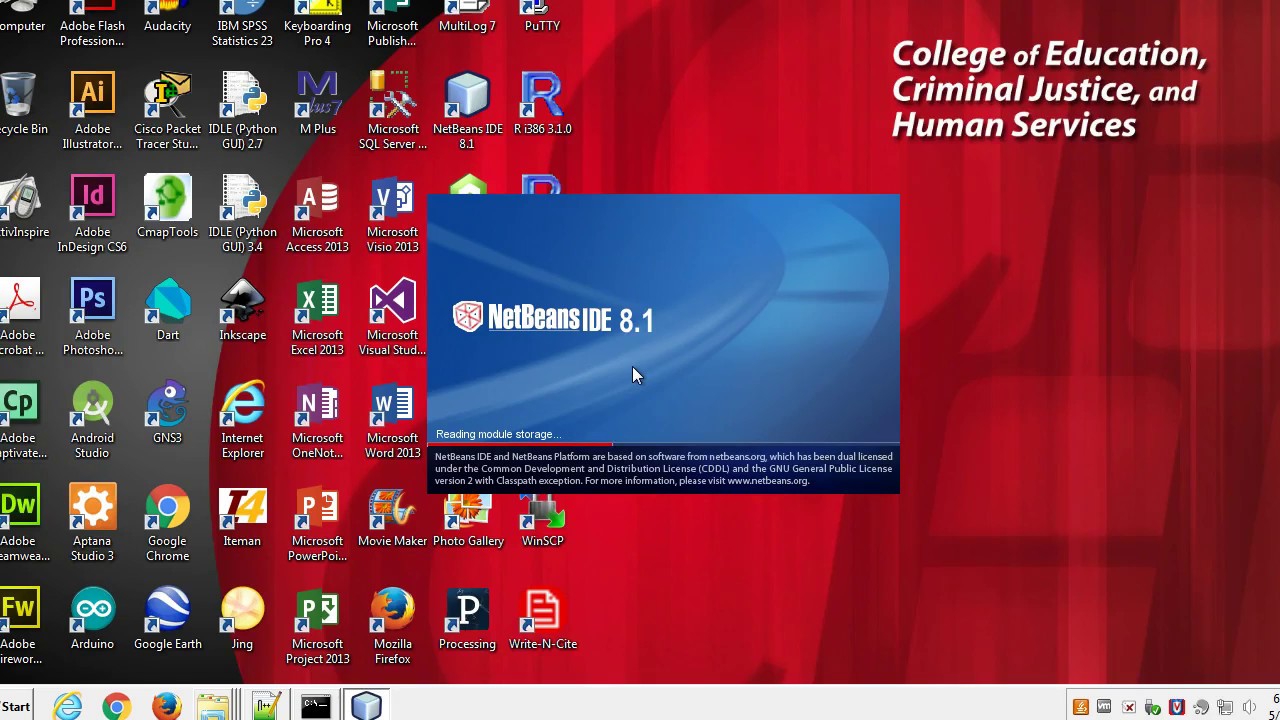Open the Adobe Fireworks desktop icon

[20, 625]
